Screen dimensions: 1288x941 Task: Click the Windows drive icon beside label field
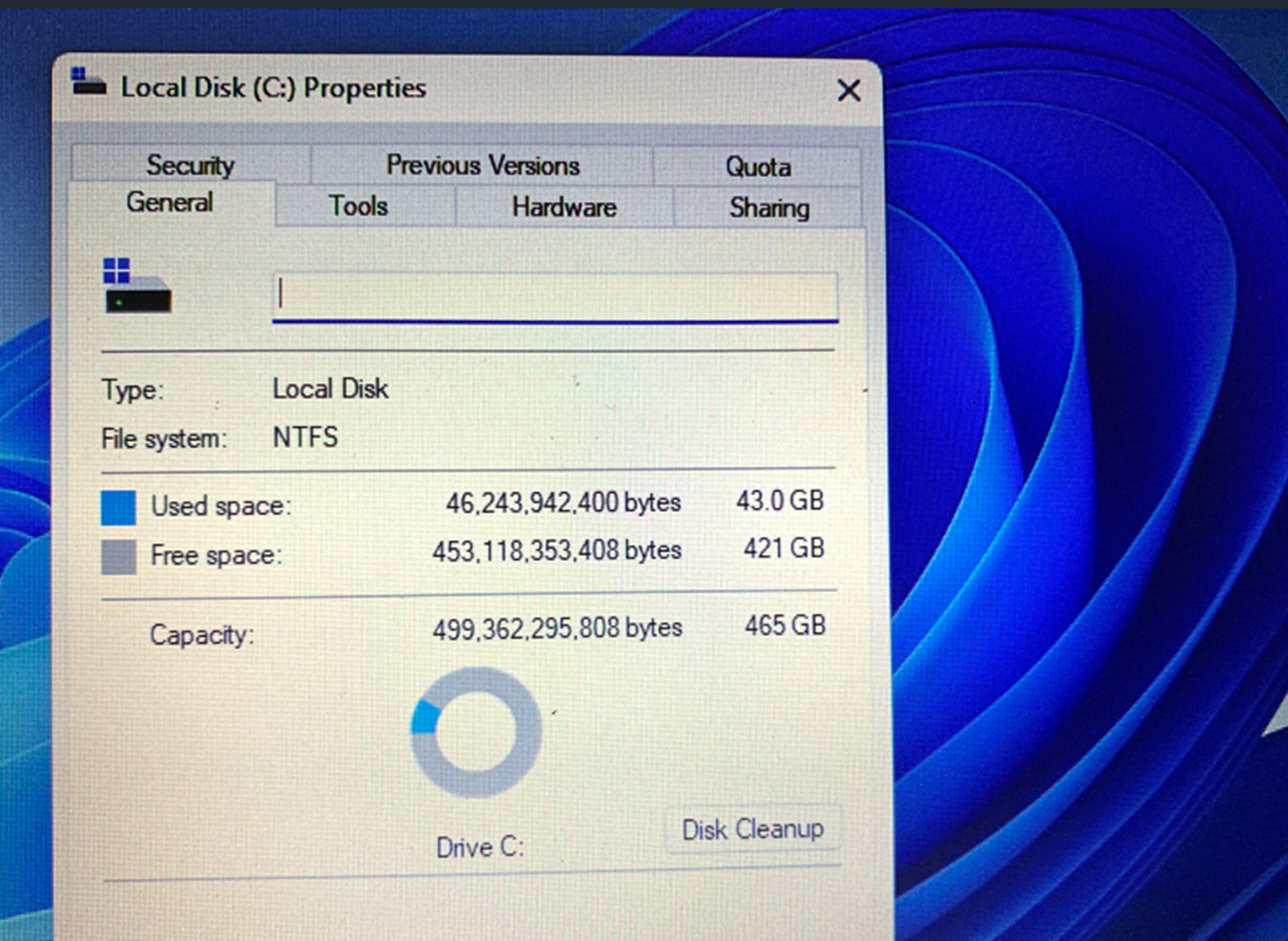point(136,286)
